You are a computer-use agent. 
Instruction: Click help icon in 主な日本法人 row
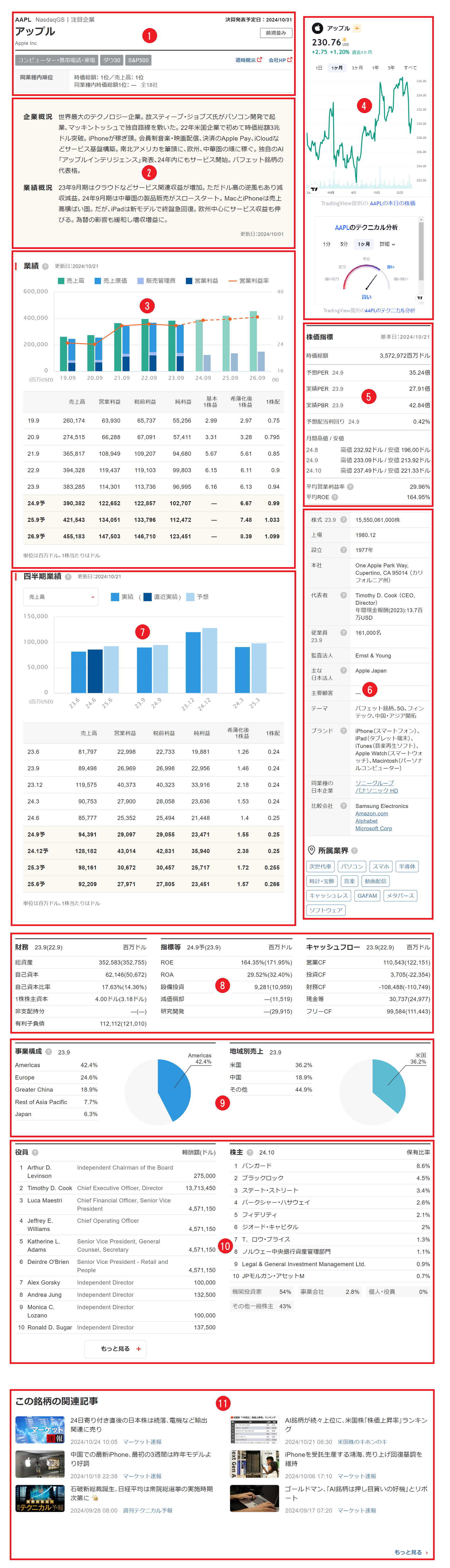(x=343, y=671)
